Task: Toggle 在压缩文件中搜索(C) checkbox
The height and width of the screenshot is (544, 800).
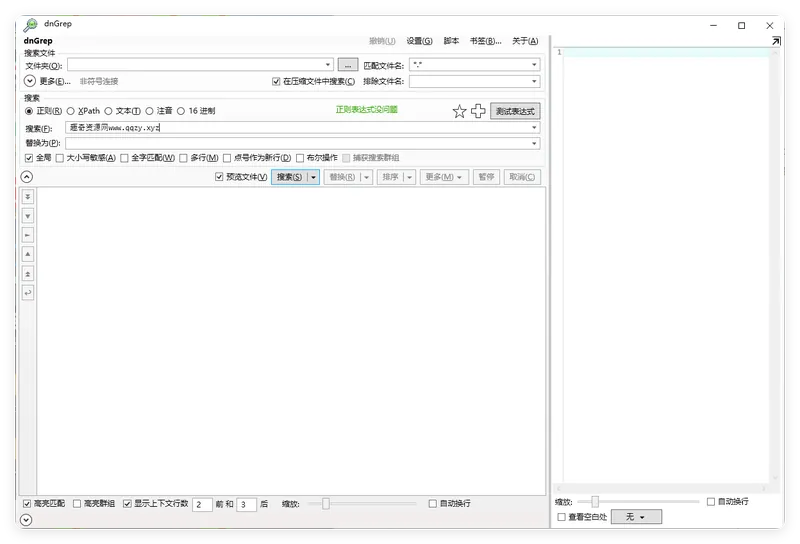Action: (x=276, y=82)
